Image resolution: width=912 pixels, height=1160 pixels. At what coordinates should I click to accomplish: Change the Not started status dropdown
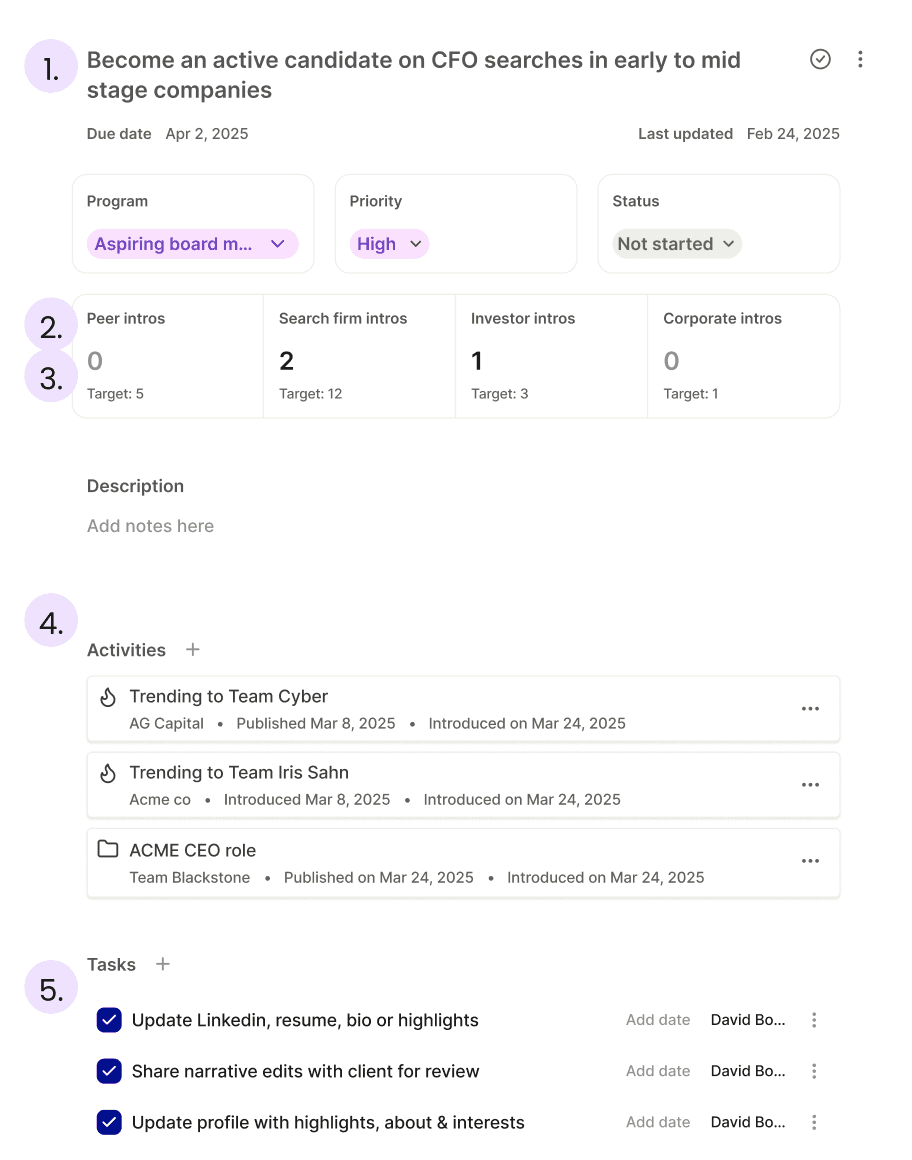677,244
